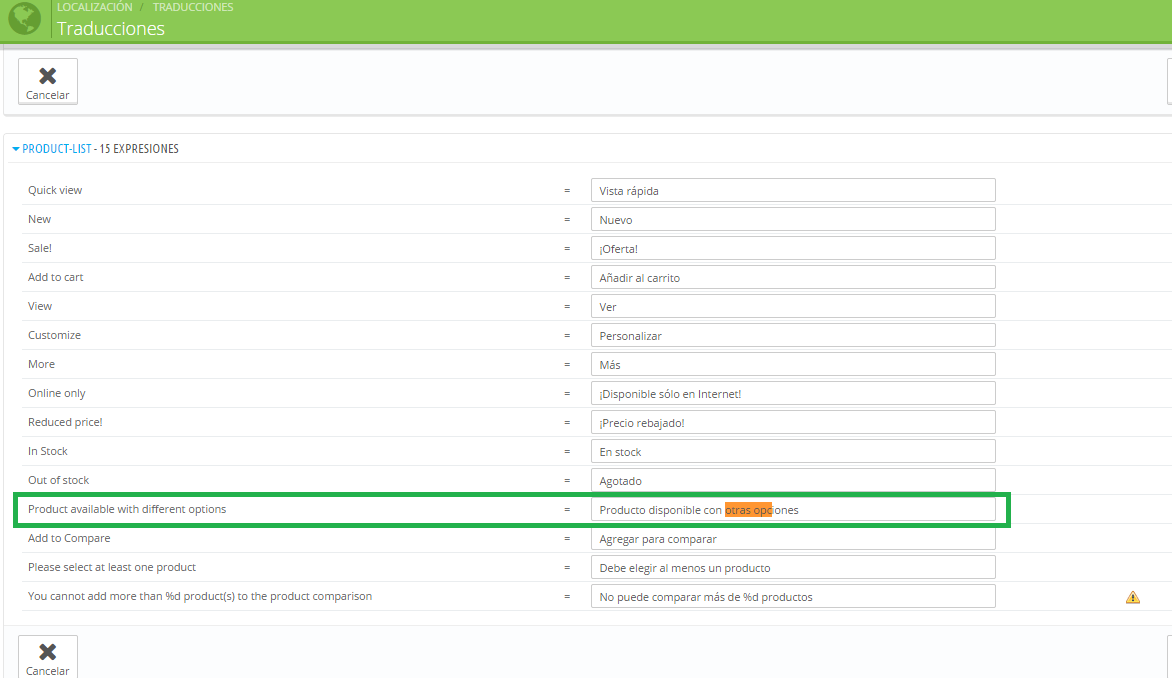This screenshot has width=1172, height=678.
Task: Click the 'Agotado' translation field
Action: [x=792, y=480]
